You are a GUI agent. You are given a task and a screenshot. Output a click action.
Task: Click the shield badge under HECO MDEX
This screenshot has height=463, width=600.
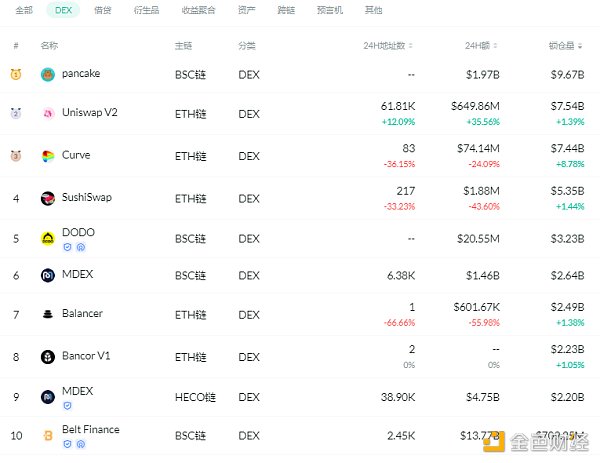coord(67,406)
